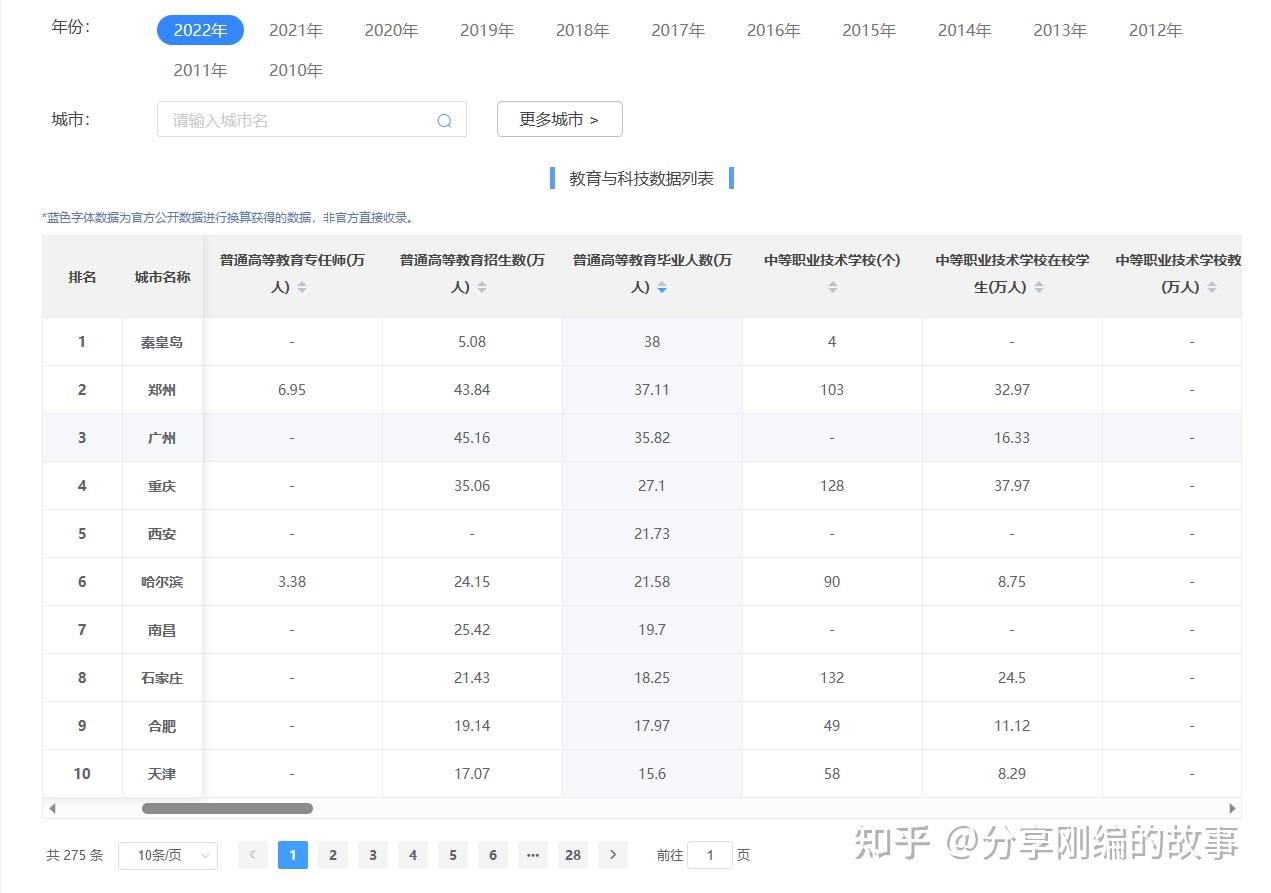Click the 天津 city cell
Screen dimensions: 1271x893
coord(162,774)
